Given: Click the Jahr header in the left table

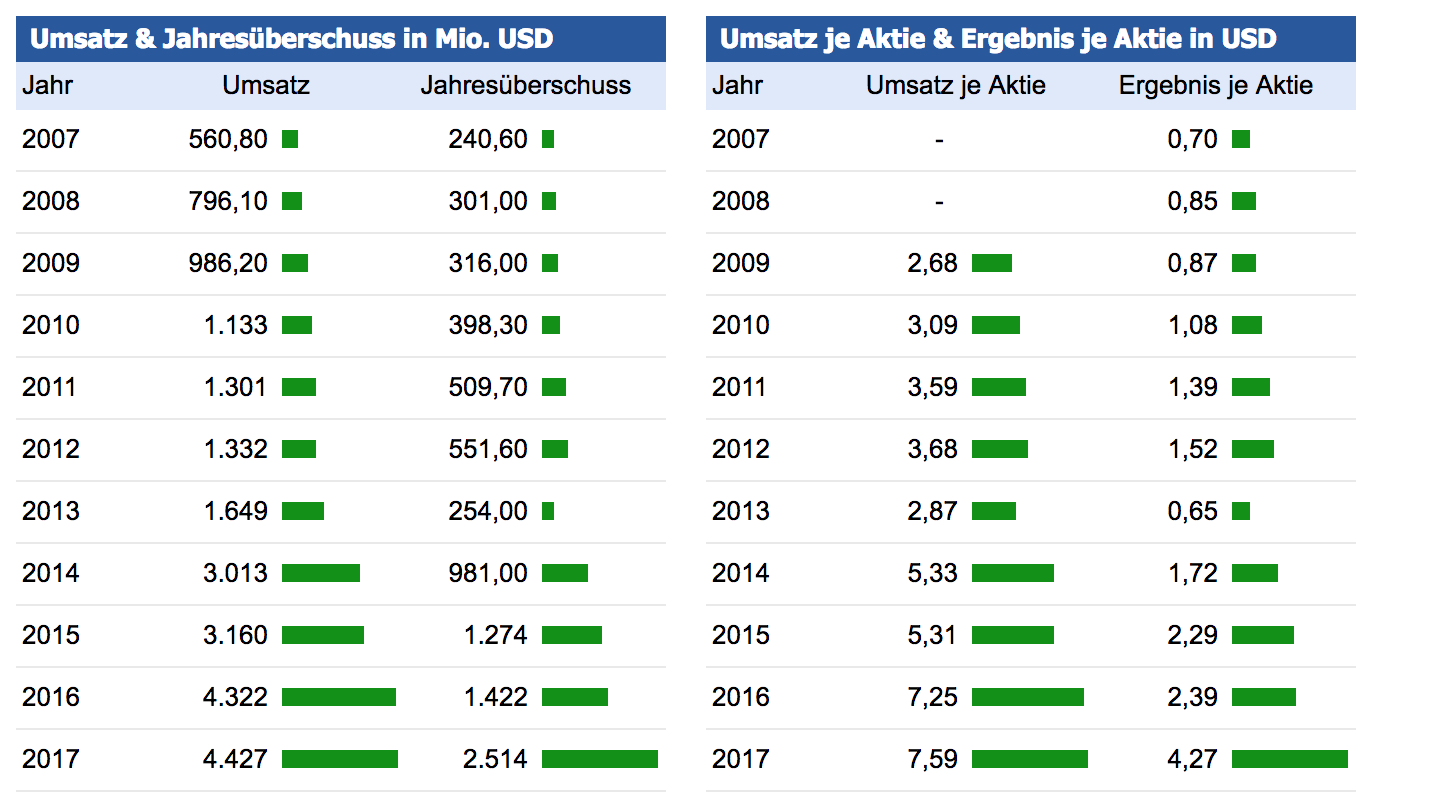Looking at the screenshot, I should [48, 86].
